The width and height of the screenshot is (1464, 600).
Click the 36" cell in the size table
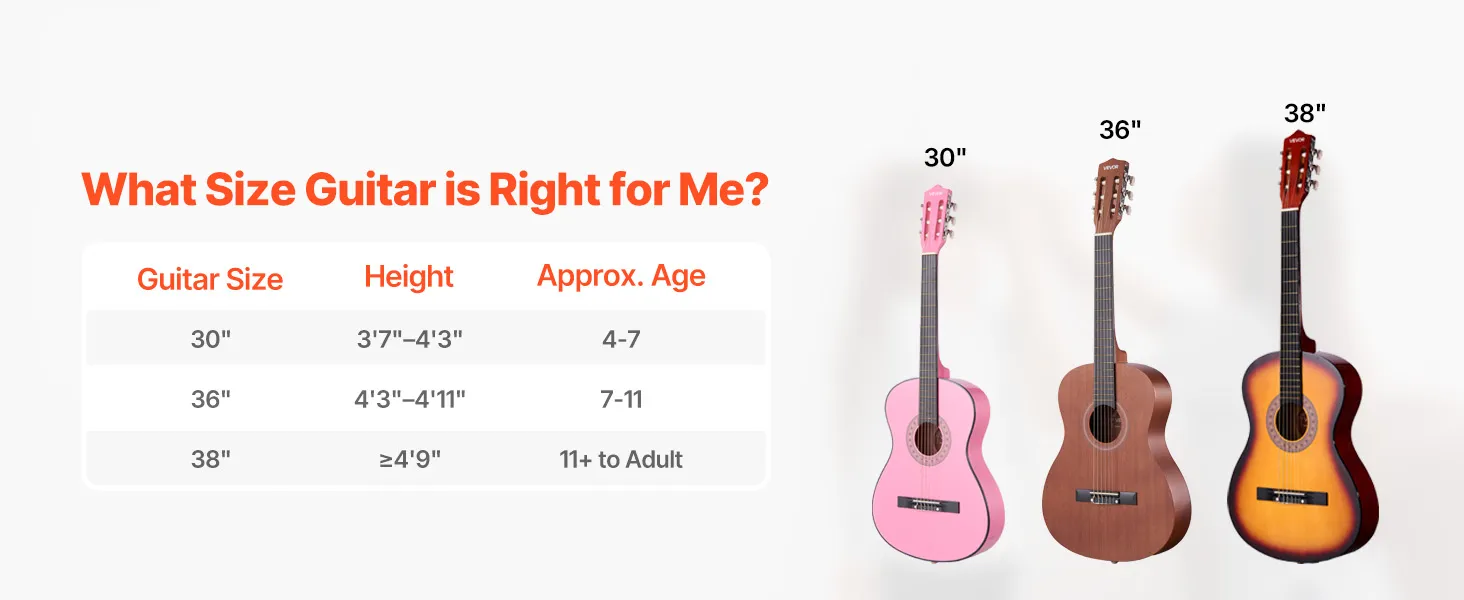point(210,399)
